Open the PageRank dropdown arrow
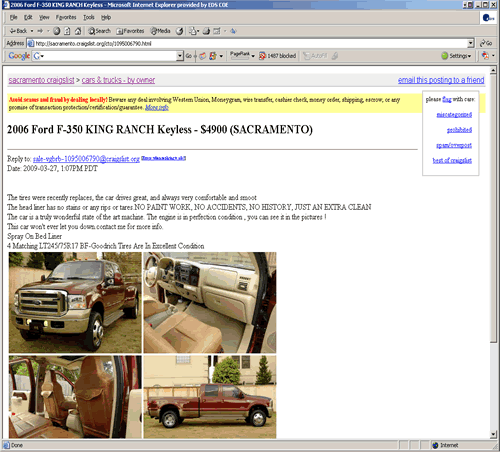The width and height of the screenshot is (500, 454). pyautogui.click(x=253, y=56)
